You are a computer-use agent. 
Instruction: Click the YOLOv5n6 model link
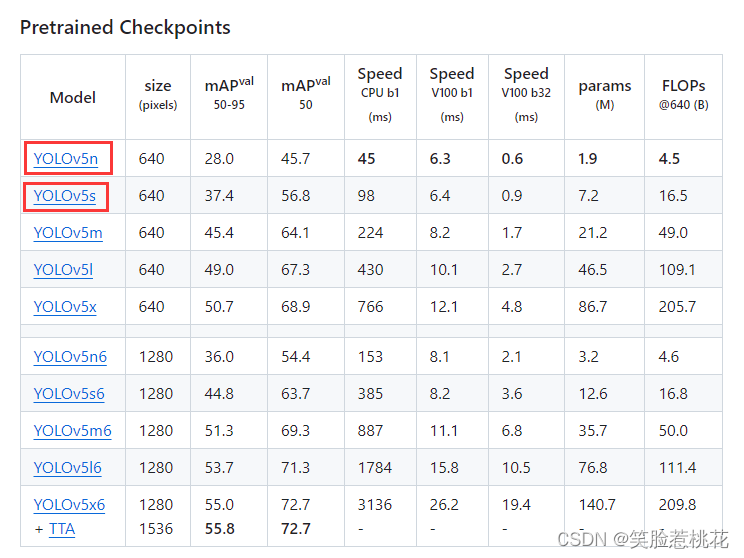coord(69,356)
